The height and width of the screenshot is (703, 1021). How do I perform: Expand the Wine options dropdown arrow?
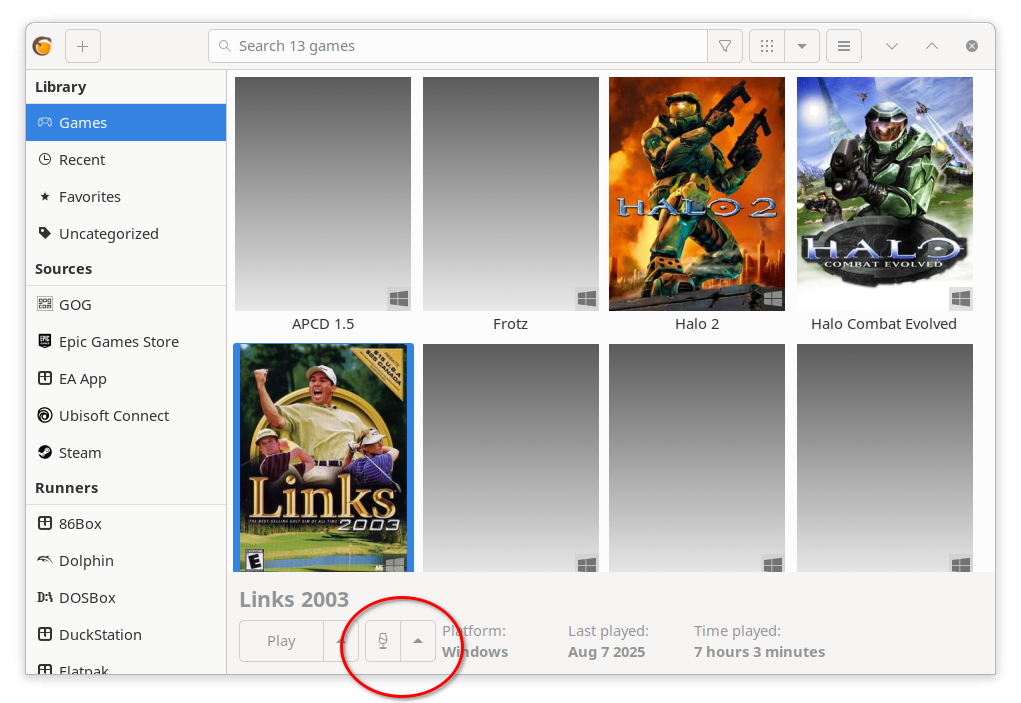(418, 641)
